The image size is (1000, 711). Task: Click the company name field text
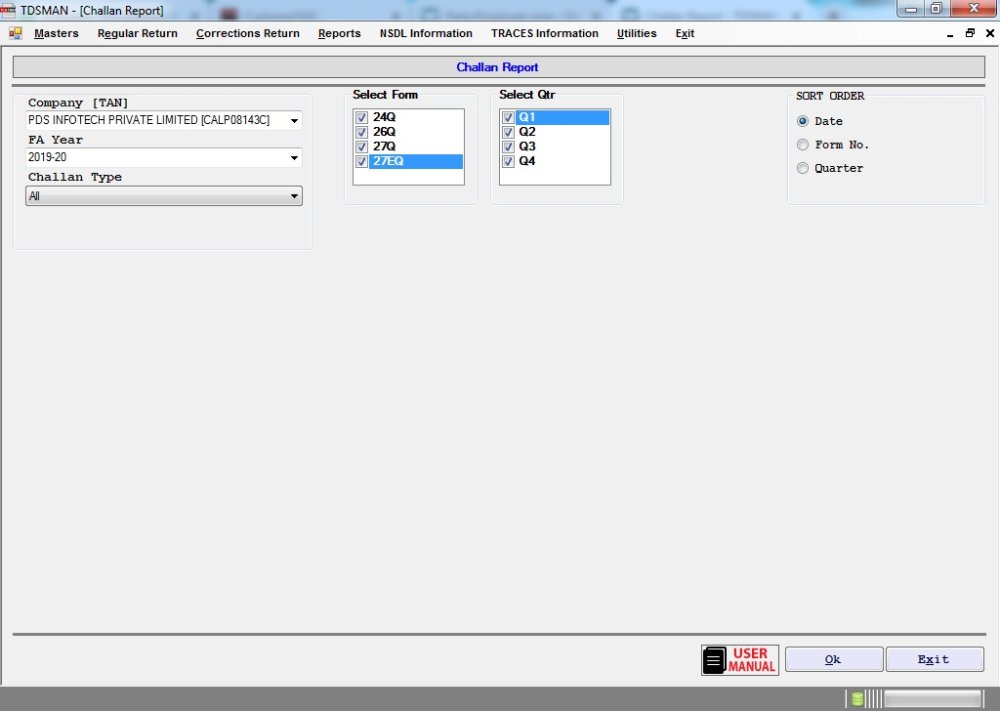pyautogui.click(x=149, y=120)
